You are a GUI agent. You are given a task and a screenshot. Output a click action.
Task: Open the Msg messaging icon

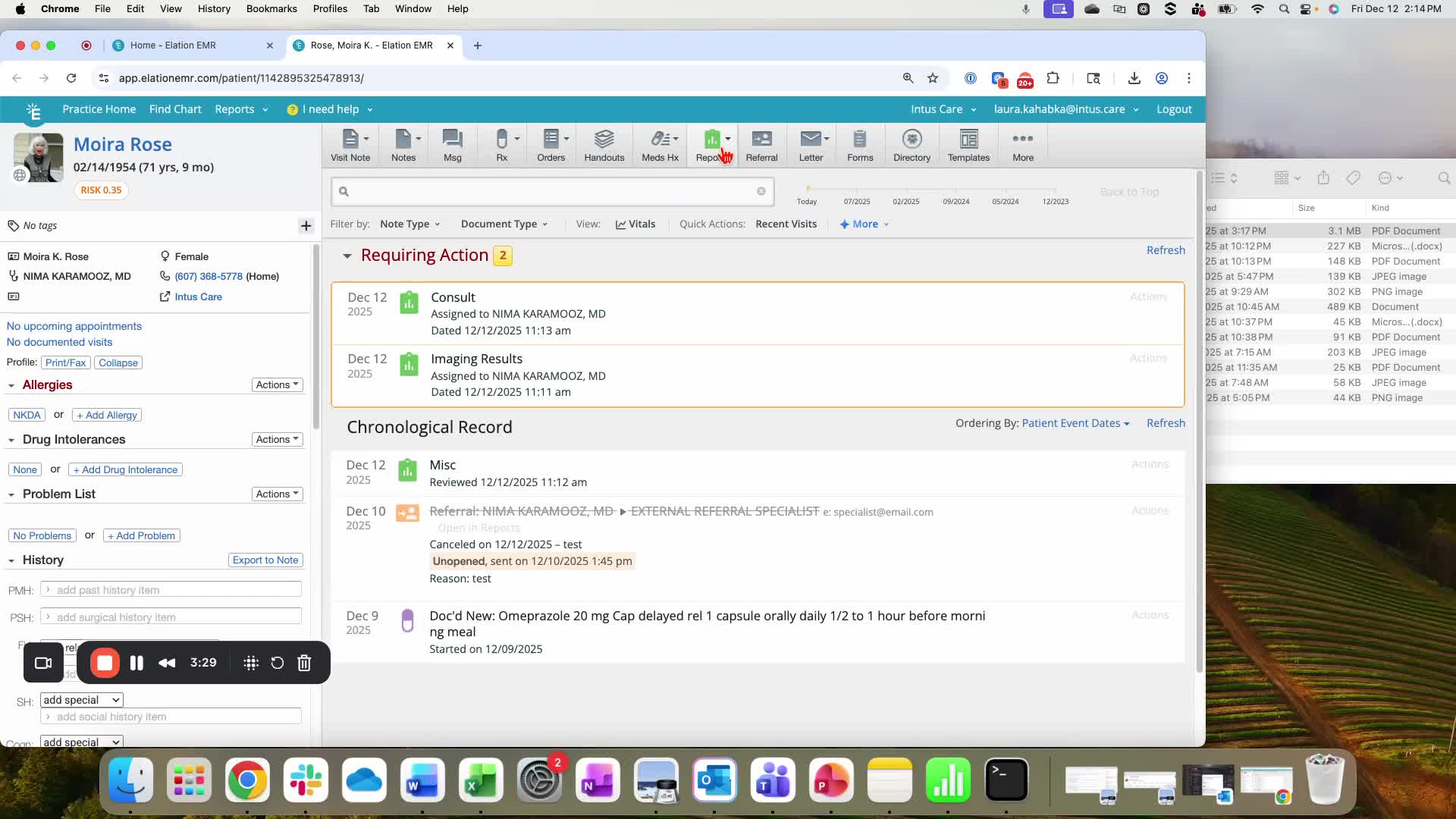pyautogui.click(x=453, y=145)
